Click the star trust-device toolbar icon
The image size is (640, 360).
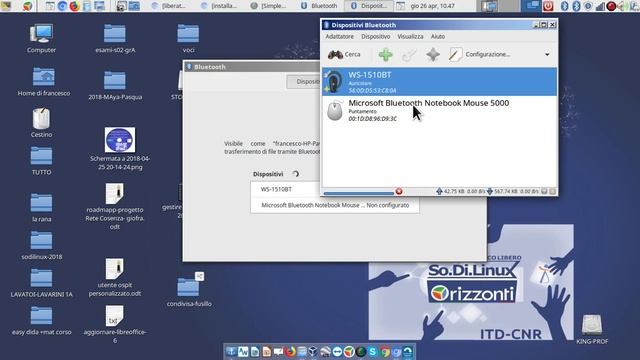tap(433, 55)
